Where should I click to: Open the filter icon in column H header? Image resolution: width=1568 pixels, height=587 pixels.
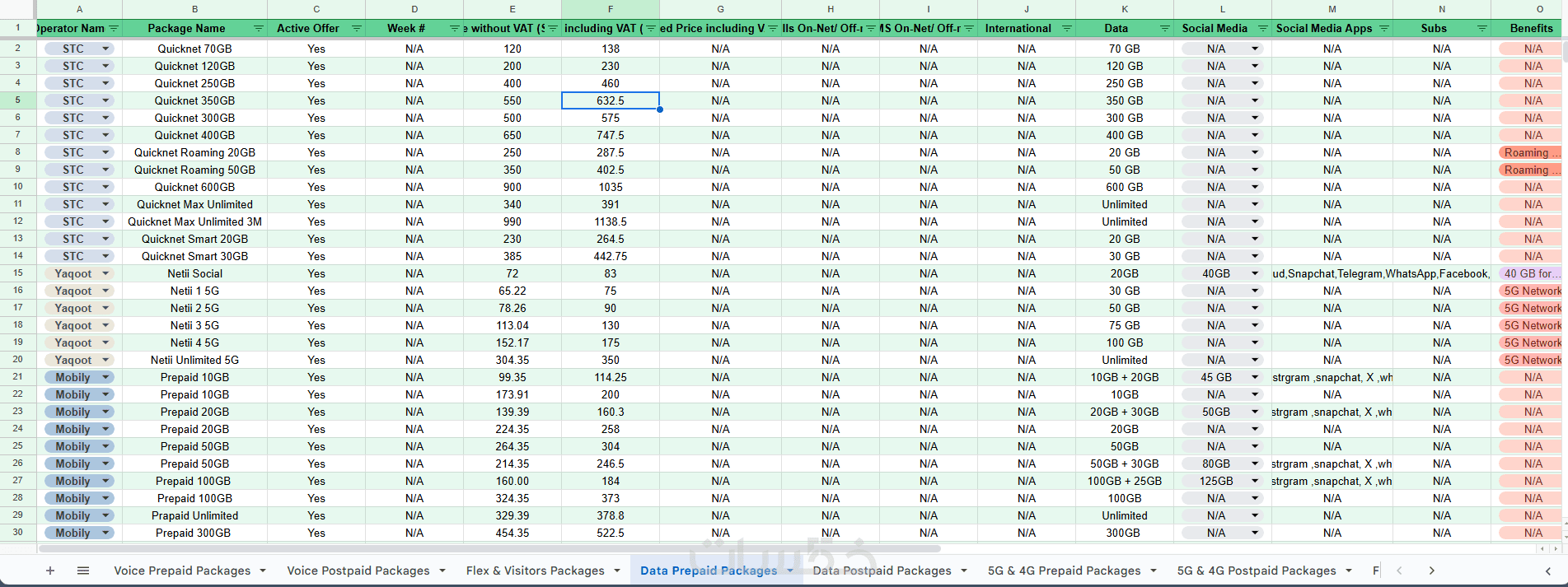pos(871,28)
